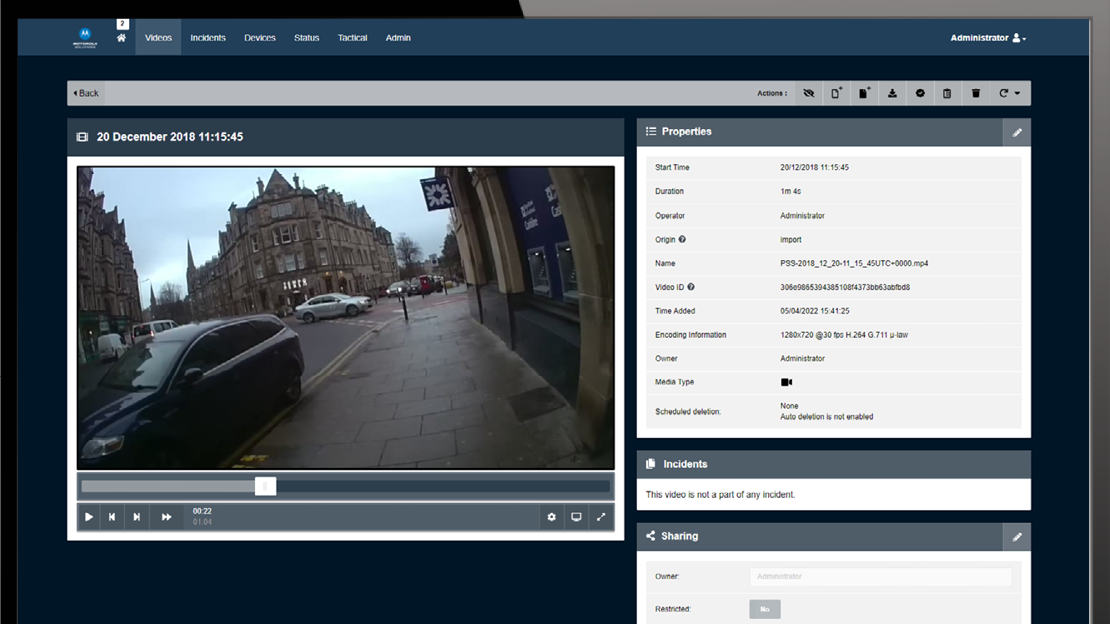Click the sharing Owner input field

(880, 577)
